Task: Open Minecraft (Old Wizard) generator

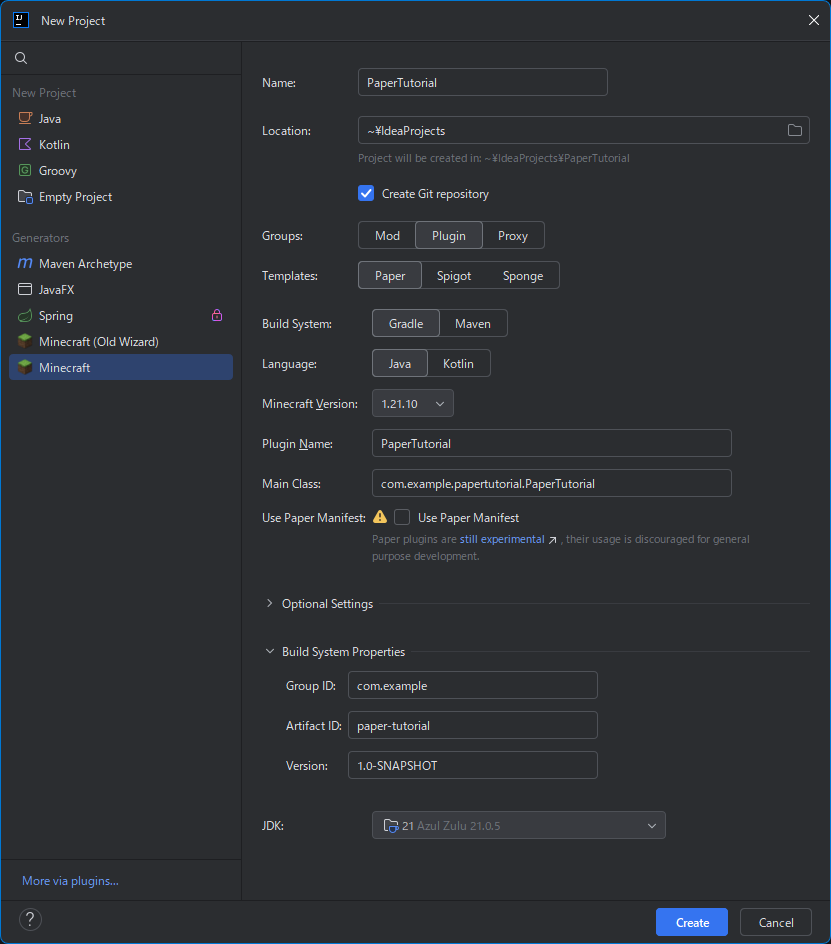Action: coord(98,342)
